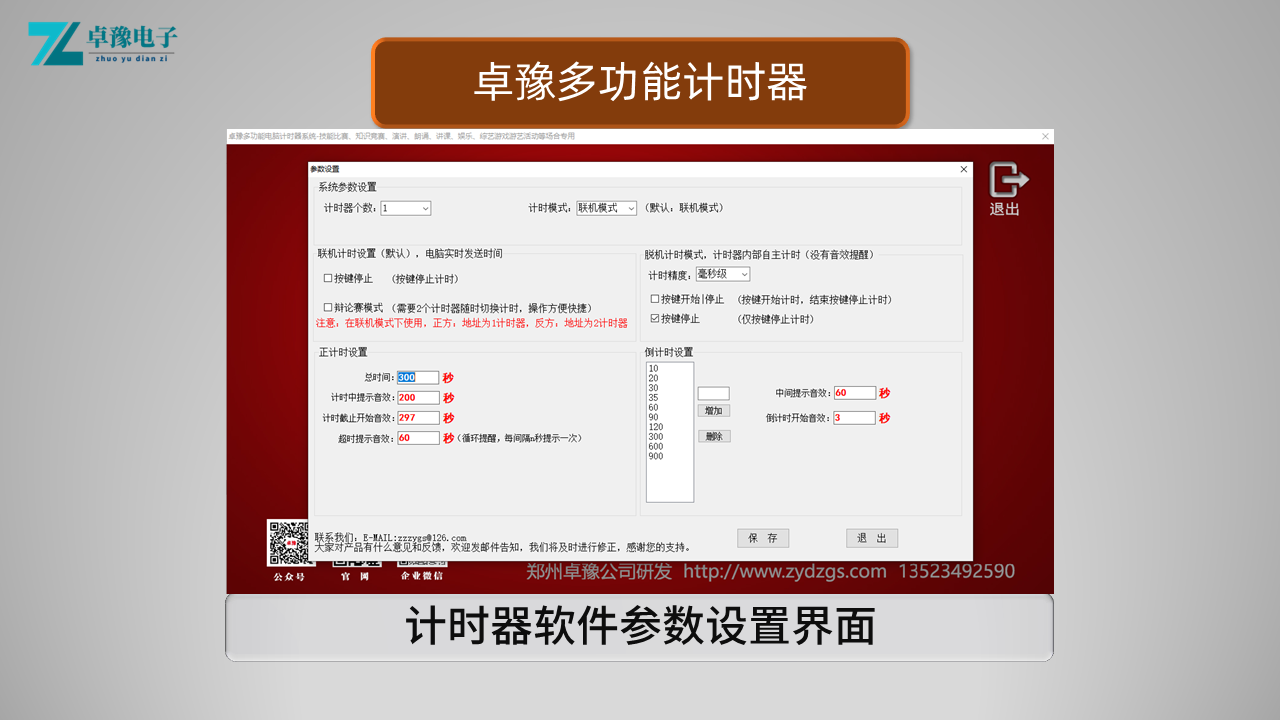Click the 超时提示音效 input showing 60
Viewport: 1280px width, 720px height.
point(418,437)
